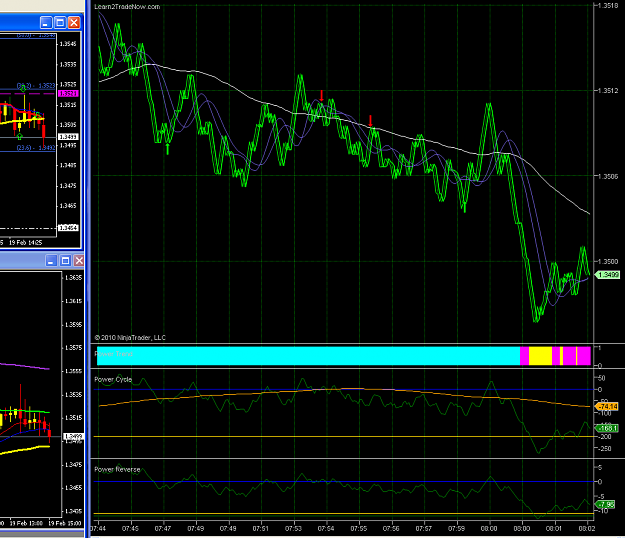This screenshot has height=538, width=625.
Task: Click the 1.3518 price axis label
Action: pos(609,5)
